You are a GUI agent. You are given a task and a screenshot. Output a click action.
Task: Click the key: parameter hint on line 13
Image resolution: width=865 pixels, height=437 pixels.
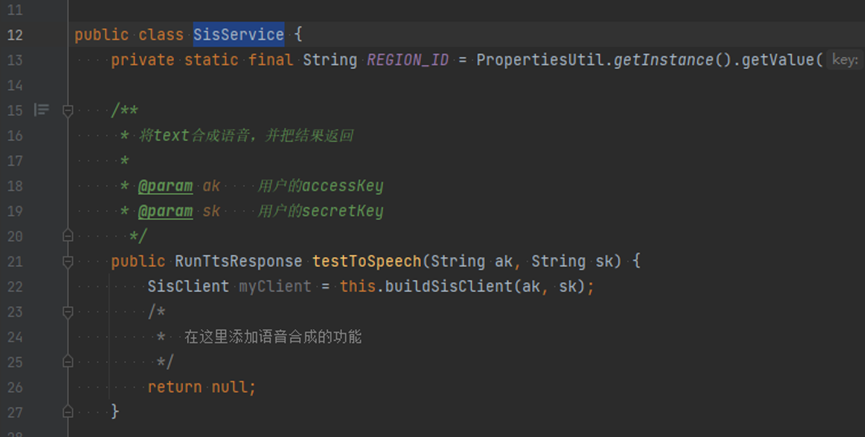(843, 60)
